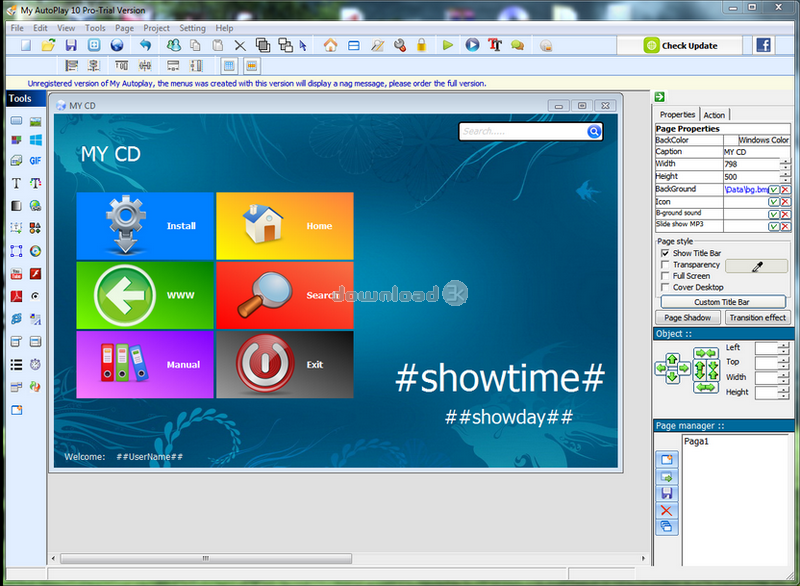Image resolution: width=800 pixels, height=586 pixels.
Task: Open the Project menu
Action: point(156,28)
